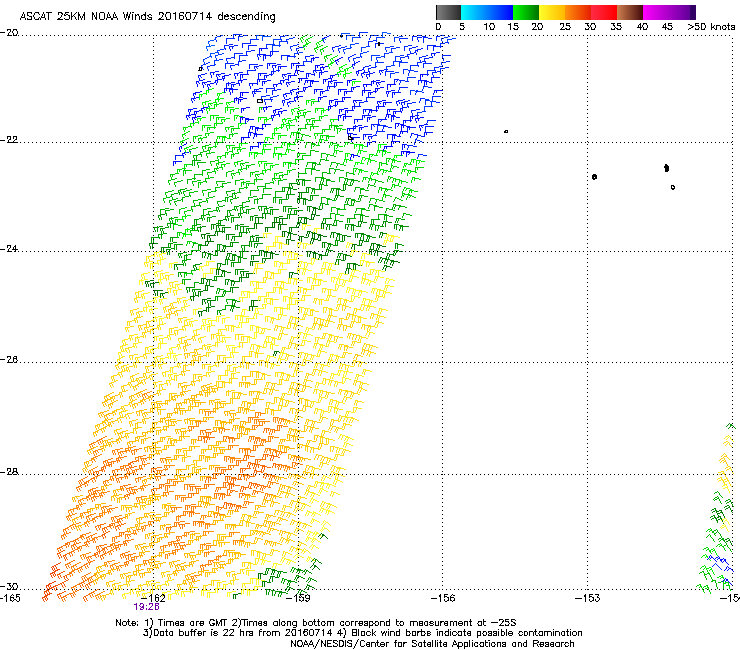Click the green 15–20 knots legend swatch

[x=526, y=12]
